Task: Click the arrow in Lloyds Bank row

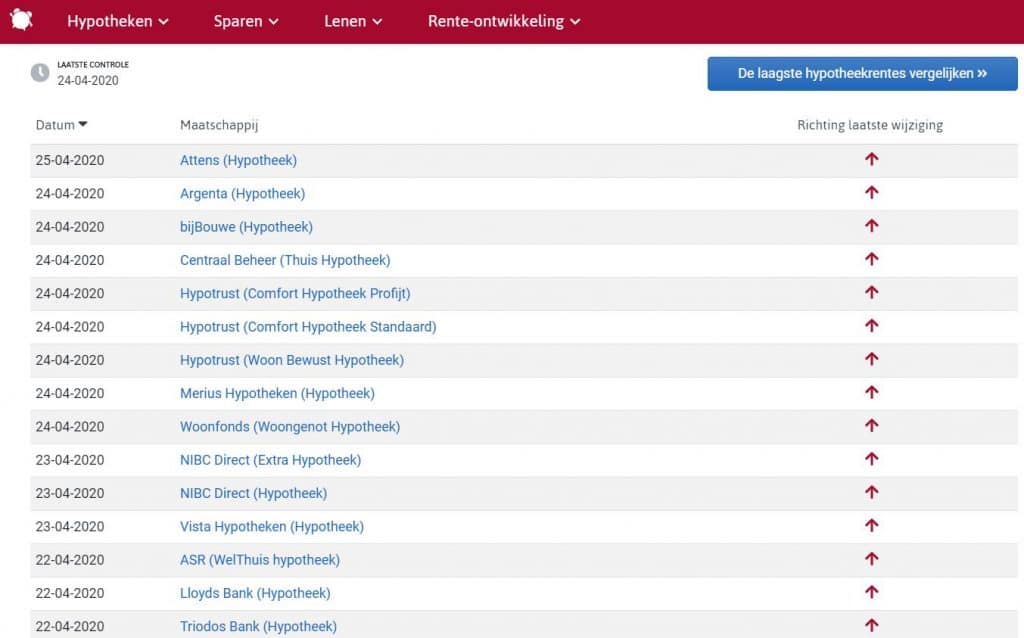Action: pos(871,592)
